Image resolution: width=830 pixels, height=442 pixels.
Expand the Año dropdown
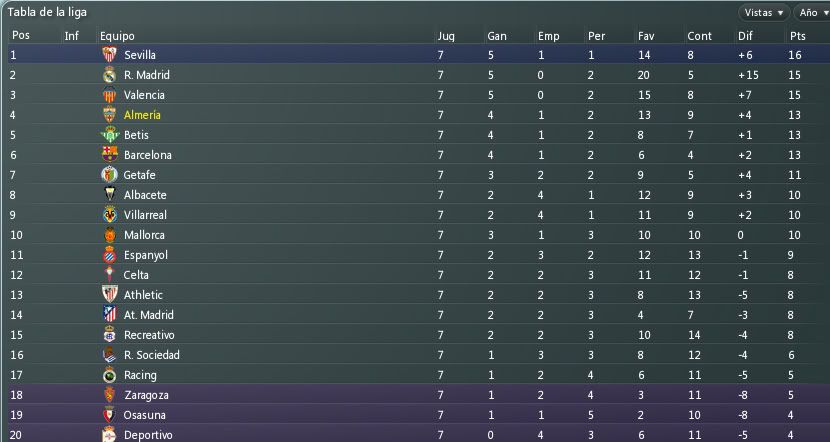pos(813,13)
